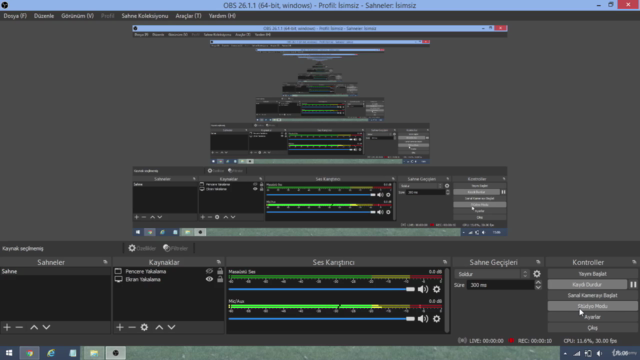This screenshot has height=360, width=640.
Task: Move source down in Kaynaklar panel
Action: coord(172,327)
